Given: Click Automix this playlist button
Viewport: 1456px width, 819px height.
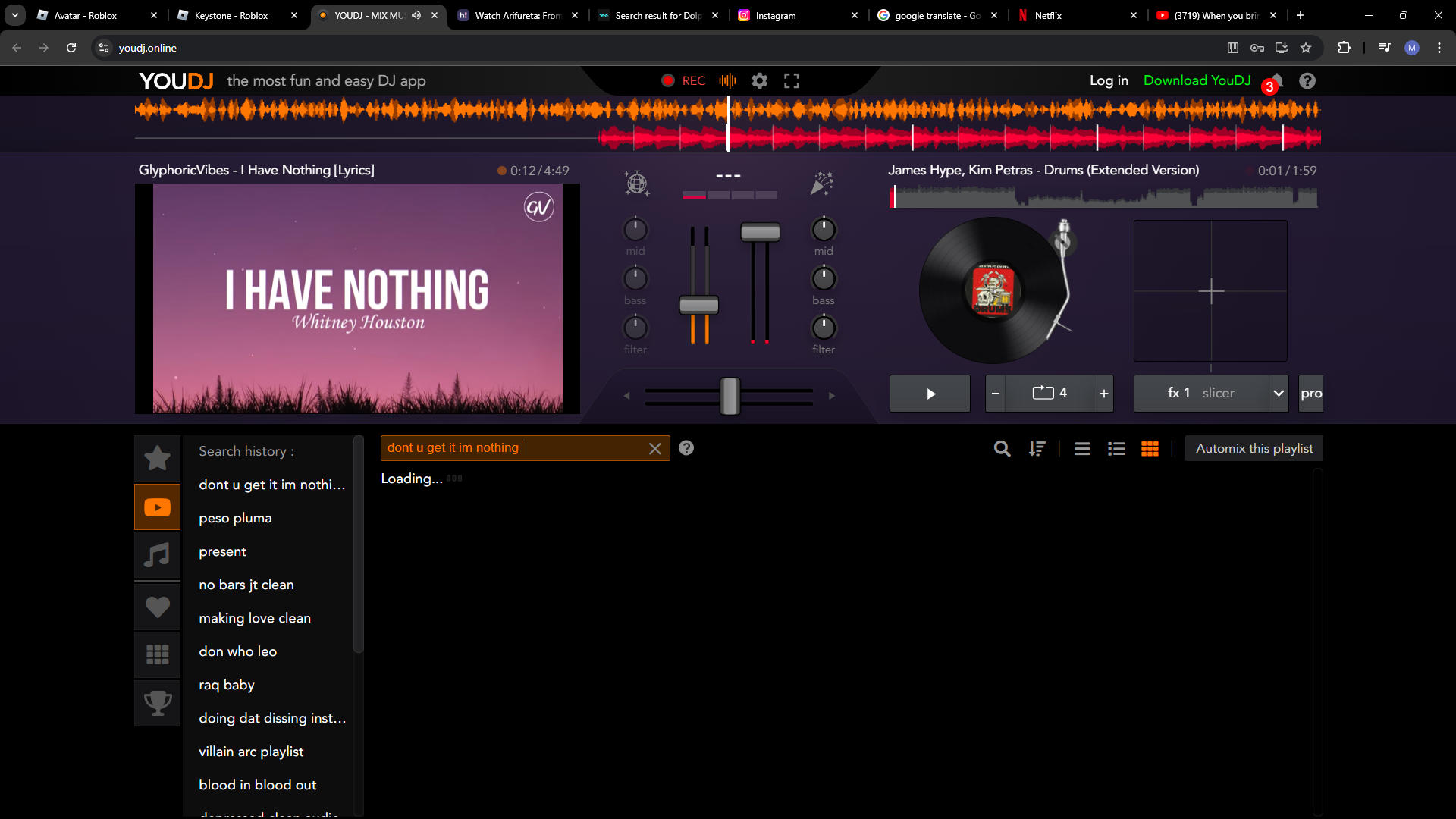Looking at the screenshot, I should click(1254, 448).
